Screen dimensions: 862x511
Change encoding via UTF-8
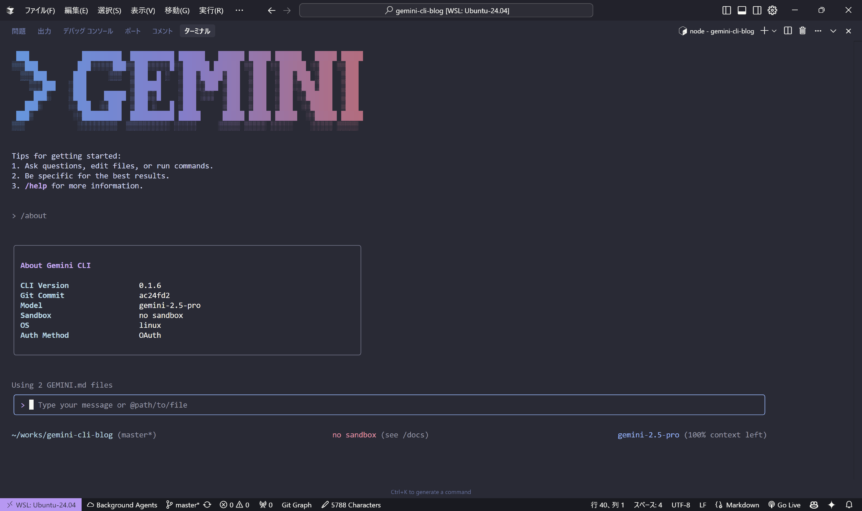[681, 505]
